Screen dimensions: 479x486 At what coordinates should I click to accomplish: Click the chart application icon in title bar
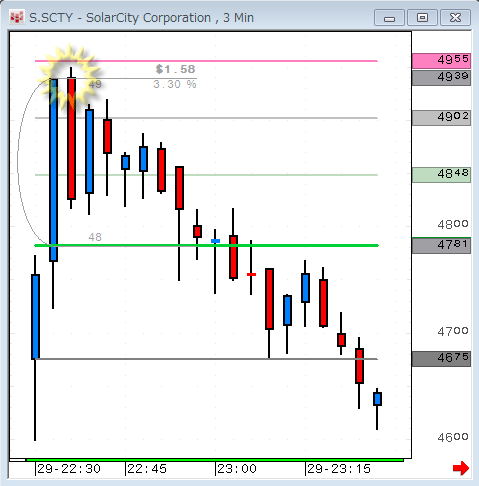click(17, 17)
